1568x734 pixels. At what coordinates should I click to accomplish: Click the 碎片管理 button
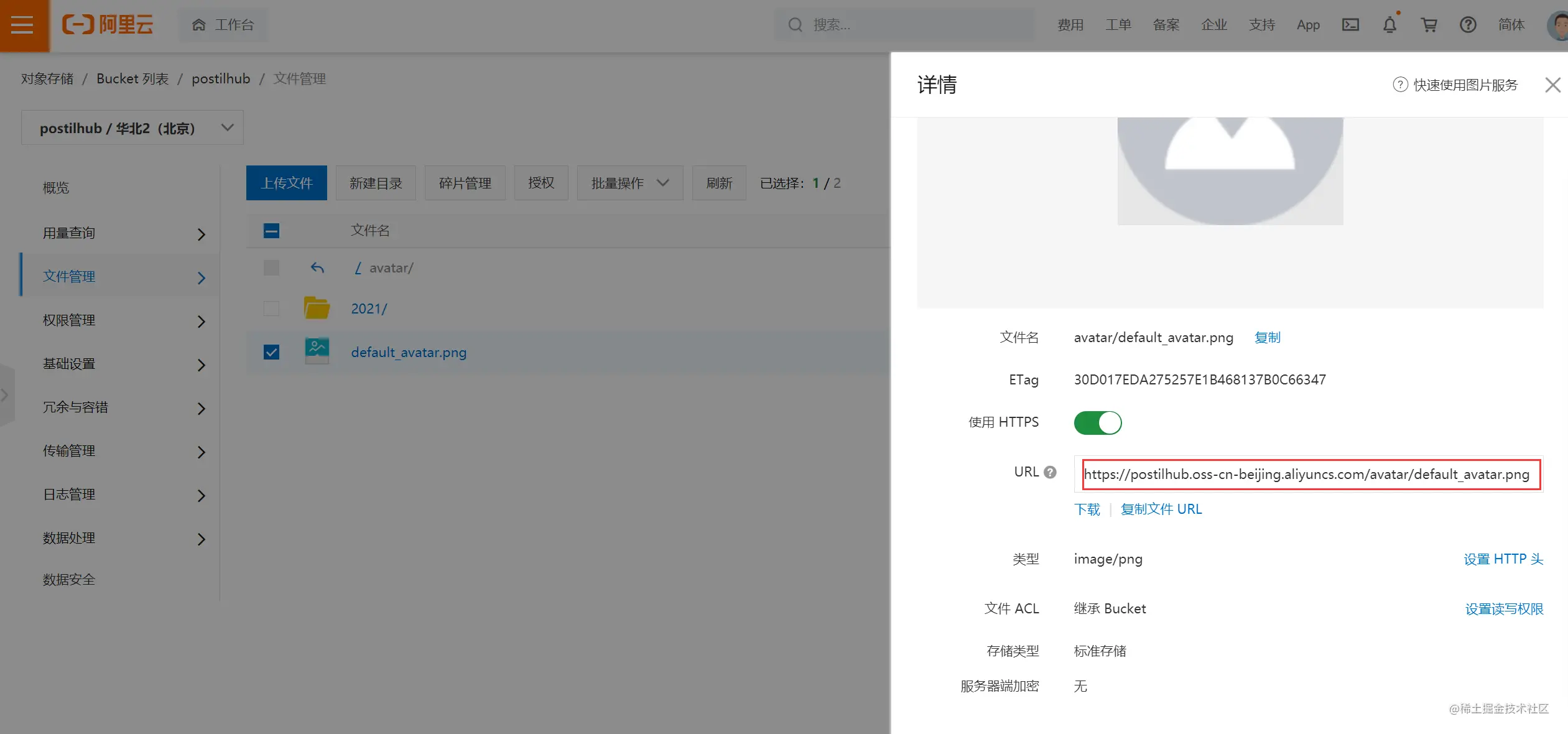coord(465,183)
